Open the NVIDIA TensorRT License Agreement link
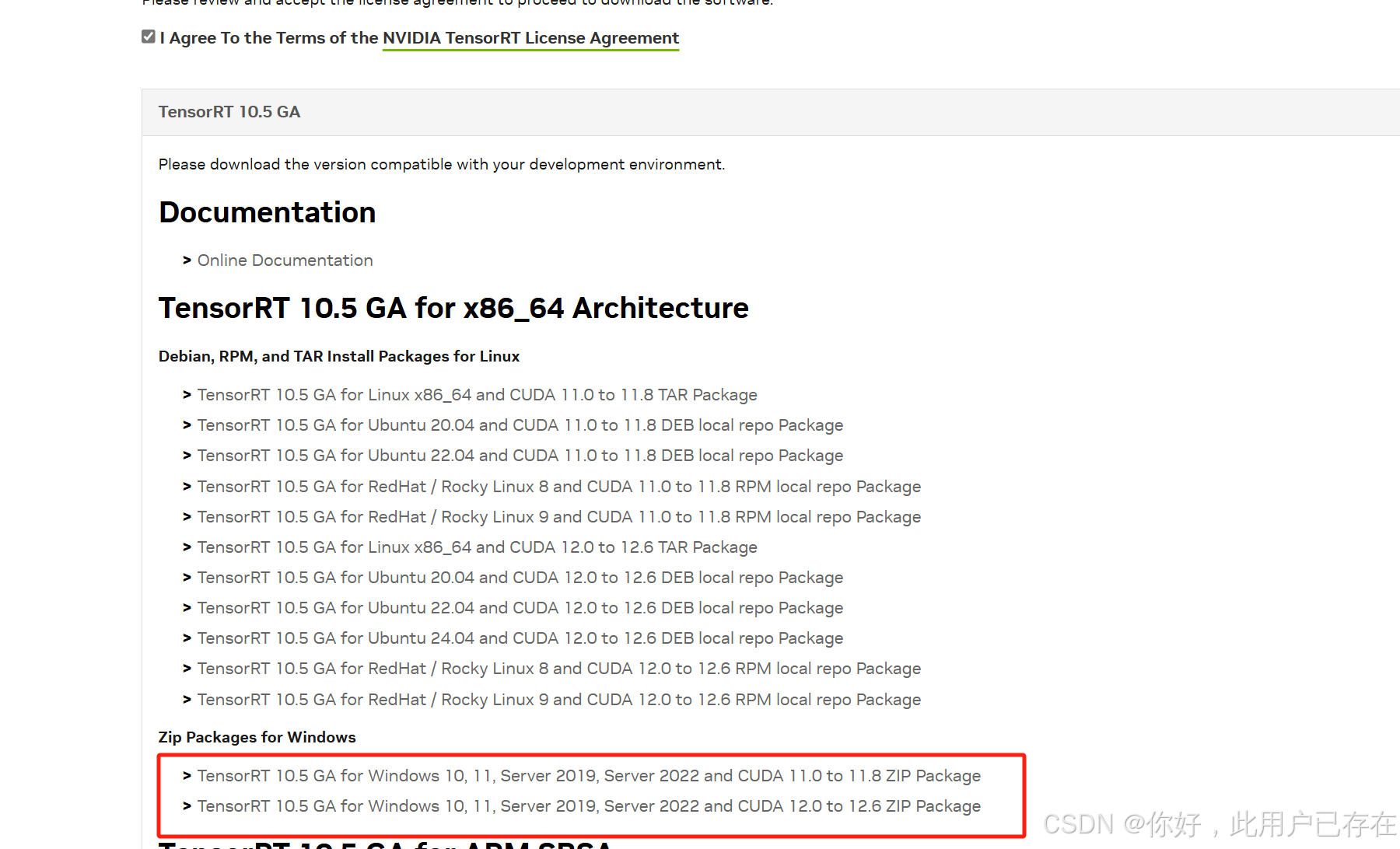The height and width of the screenshot is (849, 1400). [x=530, y=38]
